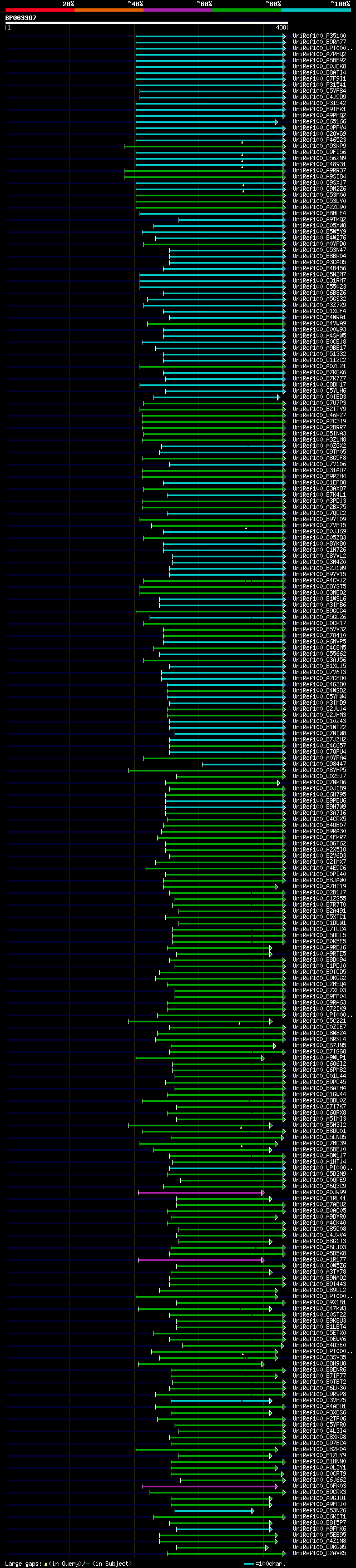The width and height of the screenshot is (356, 1568).
Task: Click hit label UniRef100_B9ICD5
Action: (319, 972)
